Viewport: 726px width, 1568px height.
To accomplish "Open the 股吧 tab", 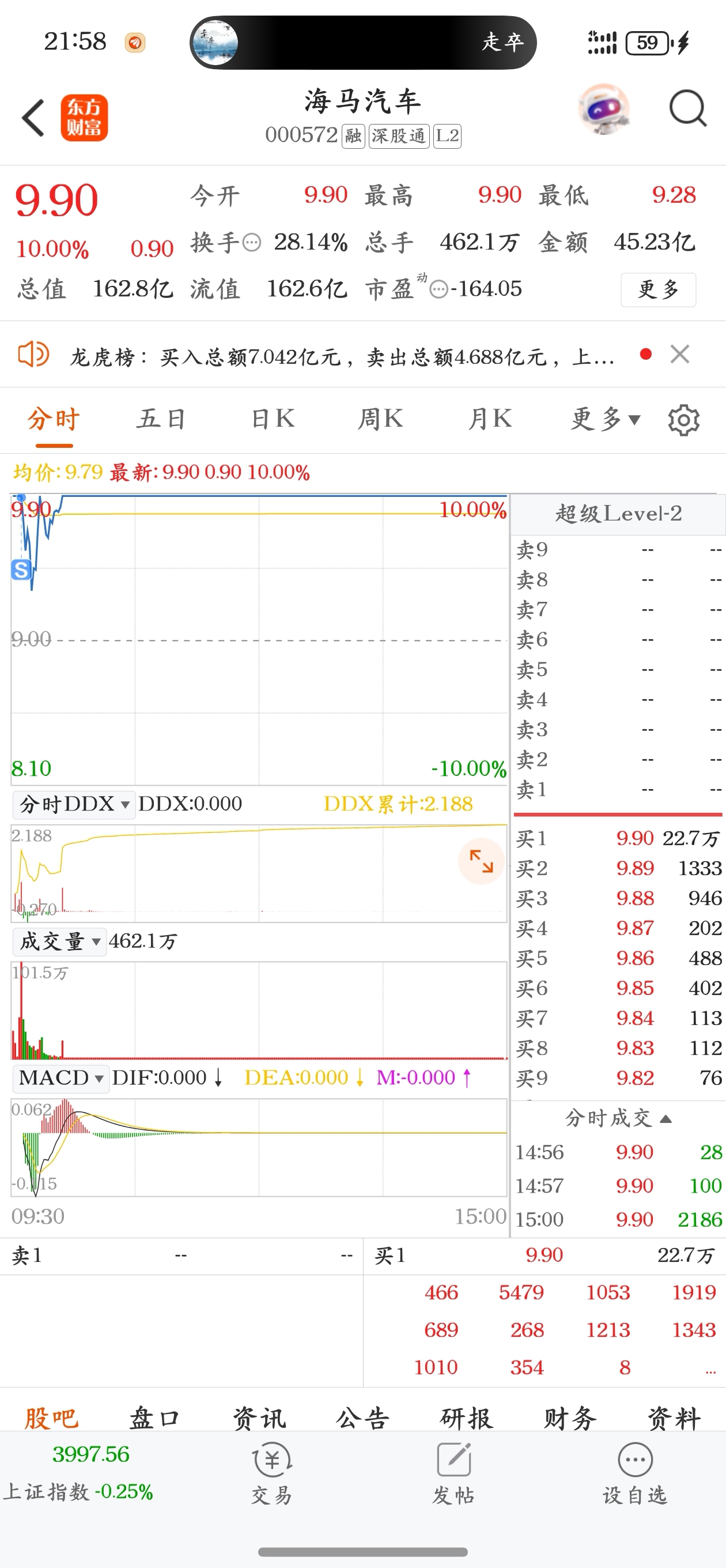I will (x=52, y=1418).
